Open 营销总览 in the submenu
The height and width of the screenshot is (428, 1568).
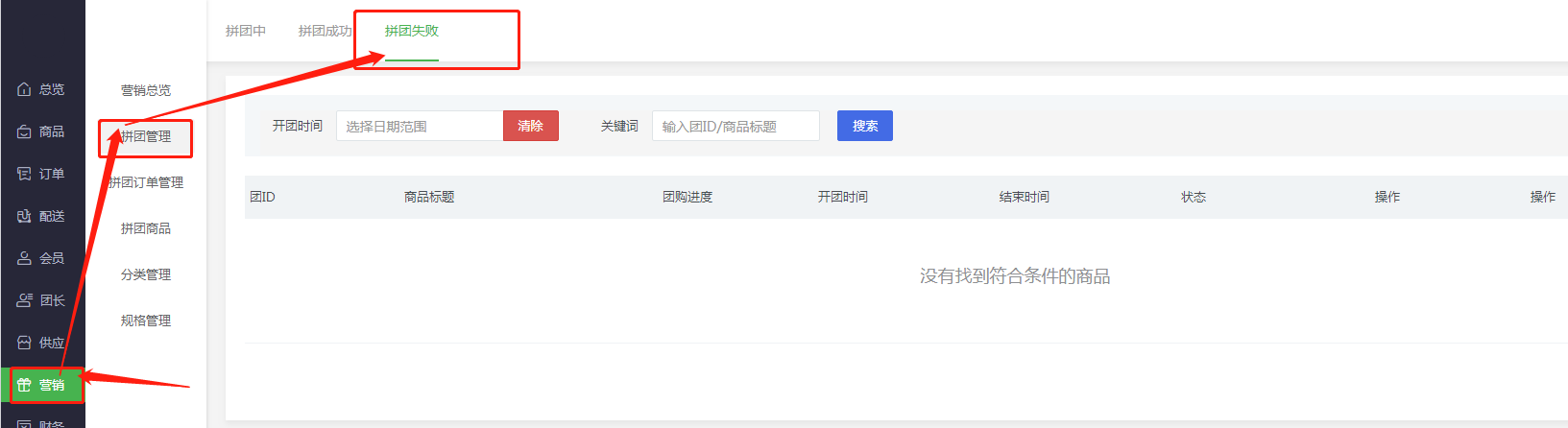tap(146, 90)
